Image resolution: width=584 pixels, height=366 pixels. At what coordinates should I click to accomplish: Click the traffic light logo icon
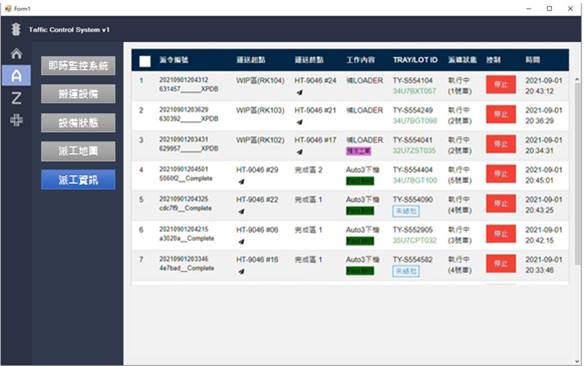click(16, 29)
